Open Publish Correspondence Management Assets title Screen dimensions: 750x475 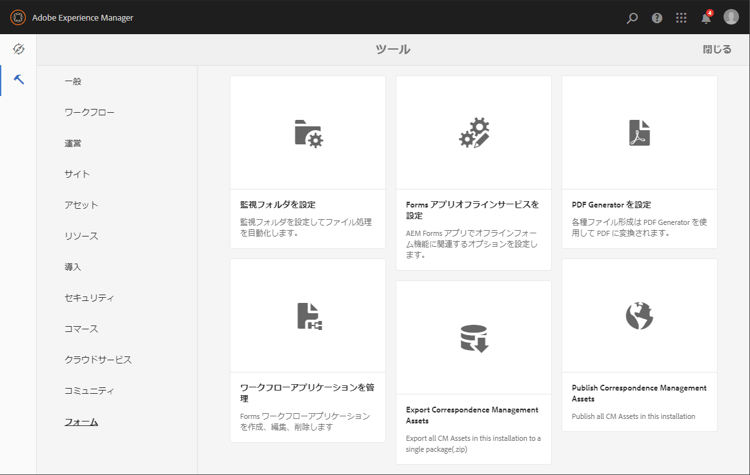pos(639,393)
